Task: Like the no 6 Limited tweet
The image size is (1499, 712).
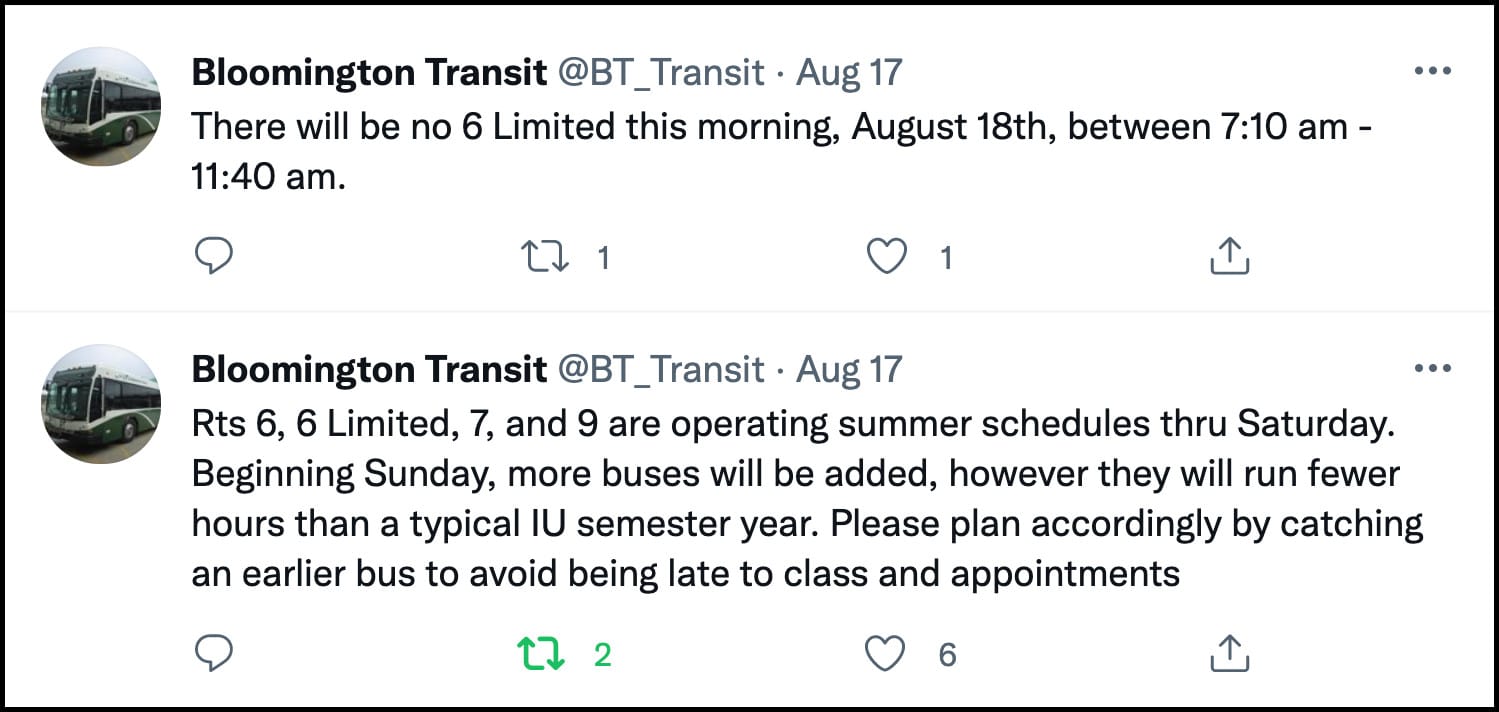Action: point(885,258)
